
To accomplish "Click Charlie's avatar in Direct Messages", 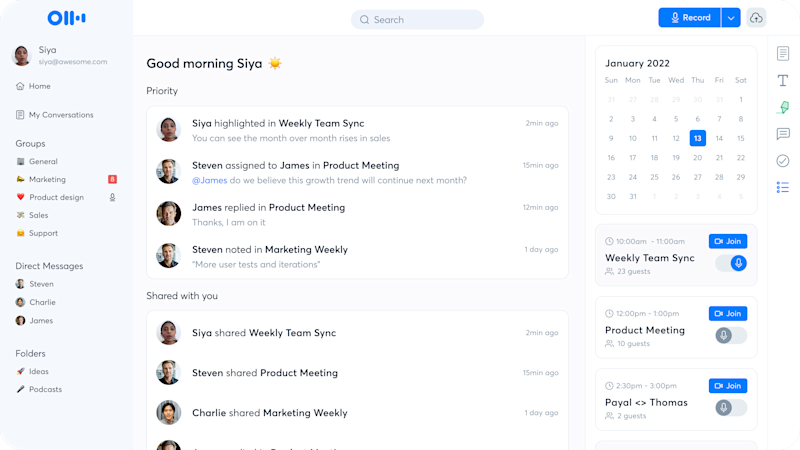I will coord(20,302).
